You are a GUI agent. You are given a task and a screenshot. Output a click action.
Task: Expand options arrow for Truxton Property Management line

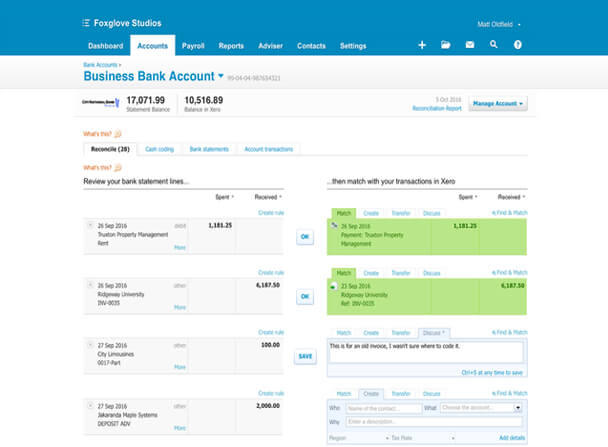90,225
